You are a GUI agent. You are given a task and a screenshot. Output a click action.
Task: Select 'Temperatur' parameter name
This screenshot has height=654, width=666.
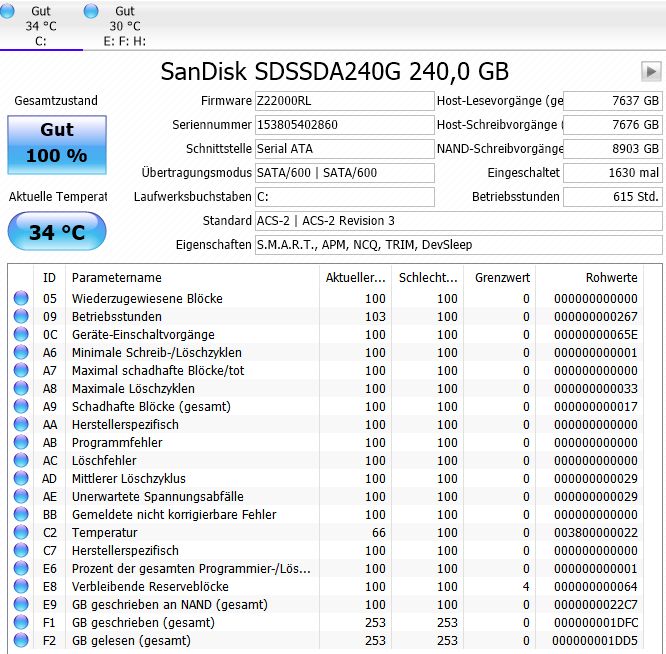104,533
